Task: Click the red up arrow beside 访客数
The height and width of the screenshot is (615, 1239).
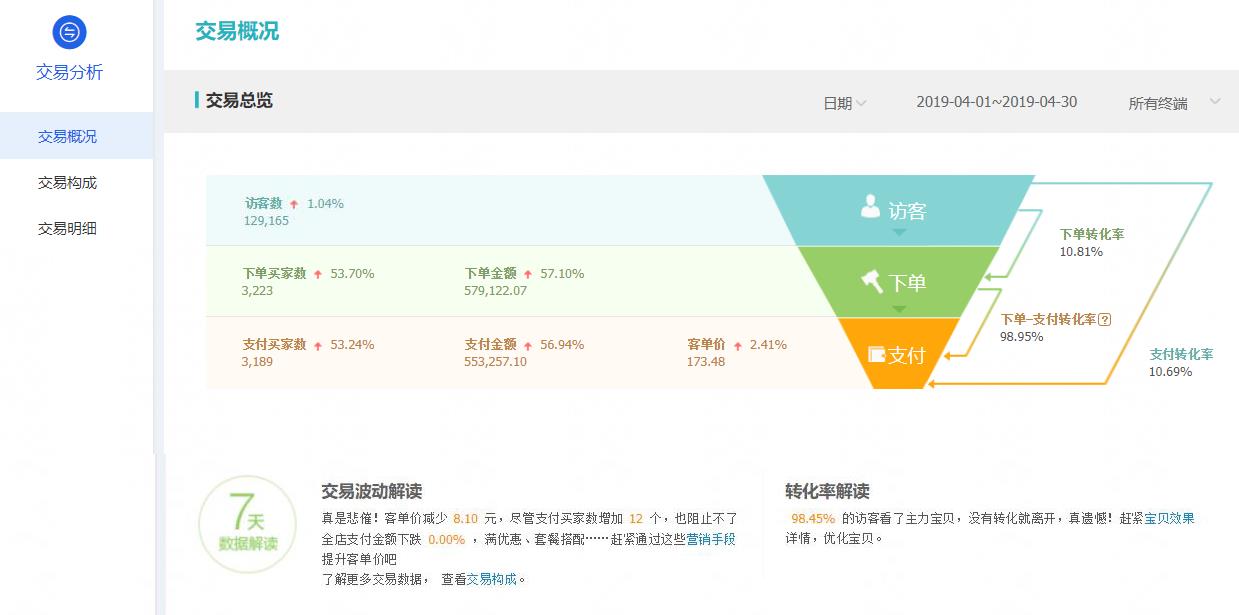Action: click(x=294, y=204)
